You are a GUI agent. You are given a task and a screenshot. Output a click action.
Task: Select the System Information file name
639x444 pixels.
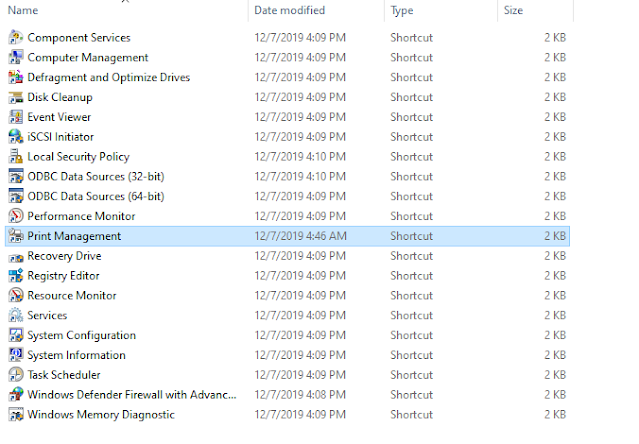(76, 355)
